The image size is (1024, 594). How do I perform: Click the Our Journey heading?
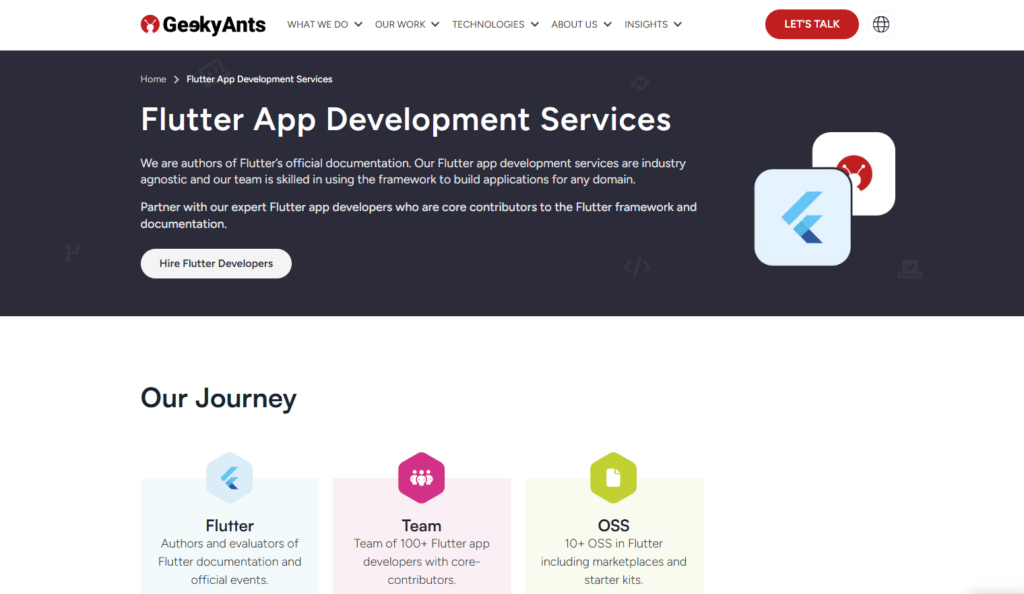(219, 398)
